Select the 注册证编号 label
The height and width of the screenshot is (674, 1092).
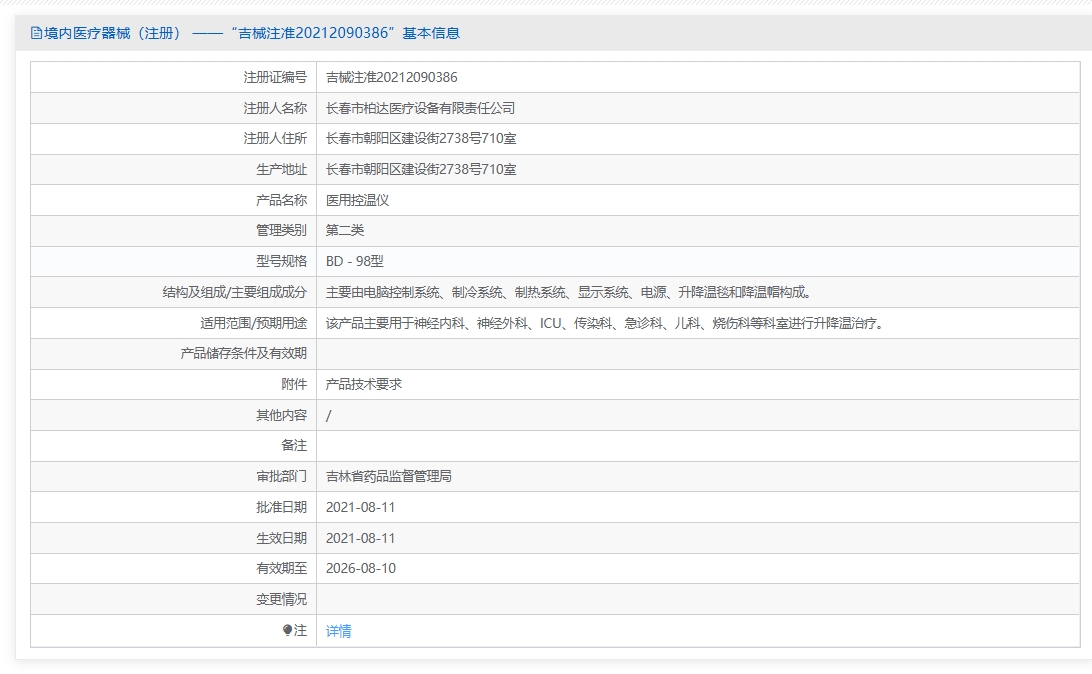tap(275, 77)
